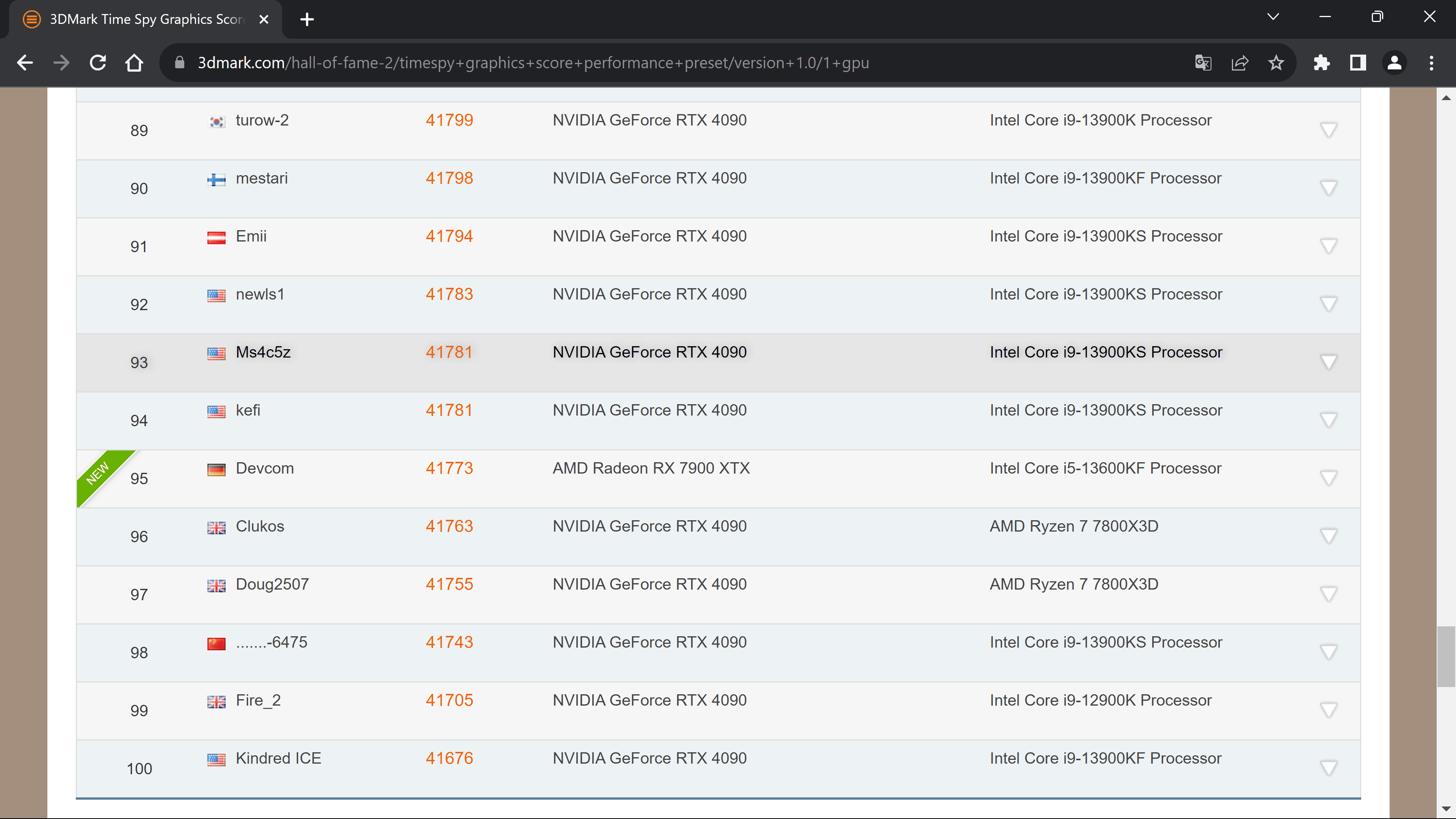This screenshot has height=819, width=1456.
Task: Bookmark this page with star icon
Action: point(1276,63)
